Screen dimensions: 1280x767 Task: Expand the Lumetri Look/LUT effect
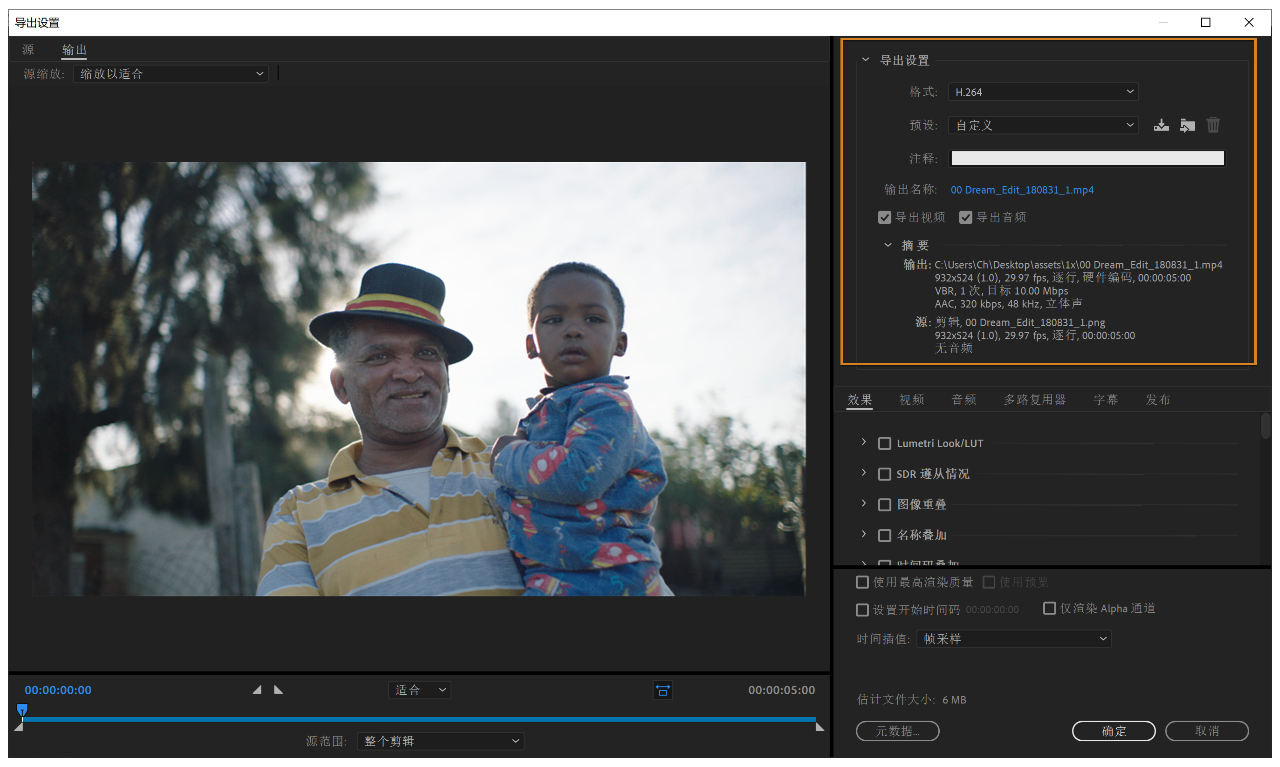(864, 442)
